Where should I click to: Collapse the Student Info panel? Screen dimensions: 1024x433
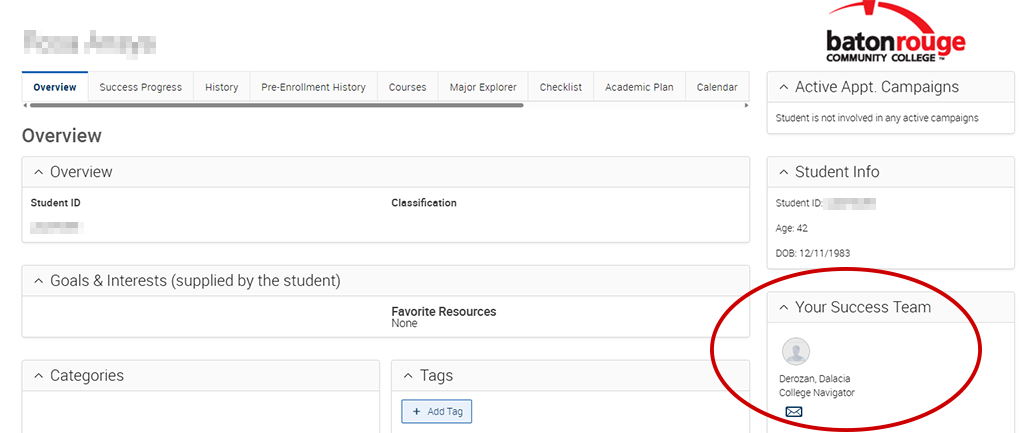pyautogui.click(x=783, y=172)
